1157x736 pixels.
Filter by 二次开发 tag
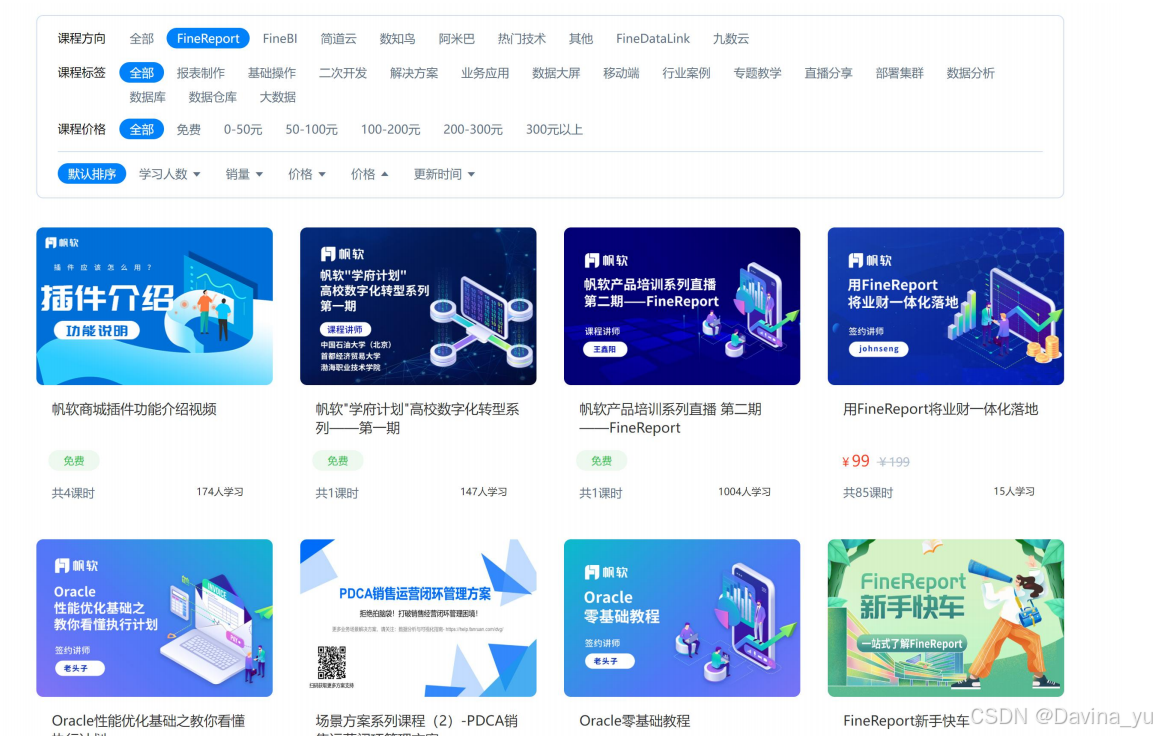pyautogui.click(x=342, y=73)
